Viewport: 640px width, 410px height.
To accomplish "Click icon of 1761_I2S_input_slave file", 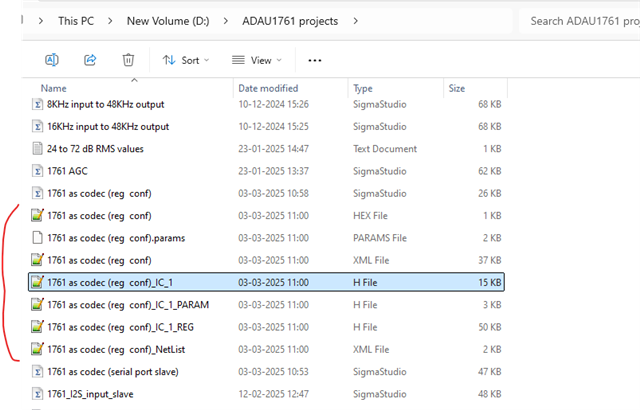I will click(x=37, y=394).
